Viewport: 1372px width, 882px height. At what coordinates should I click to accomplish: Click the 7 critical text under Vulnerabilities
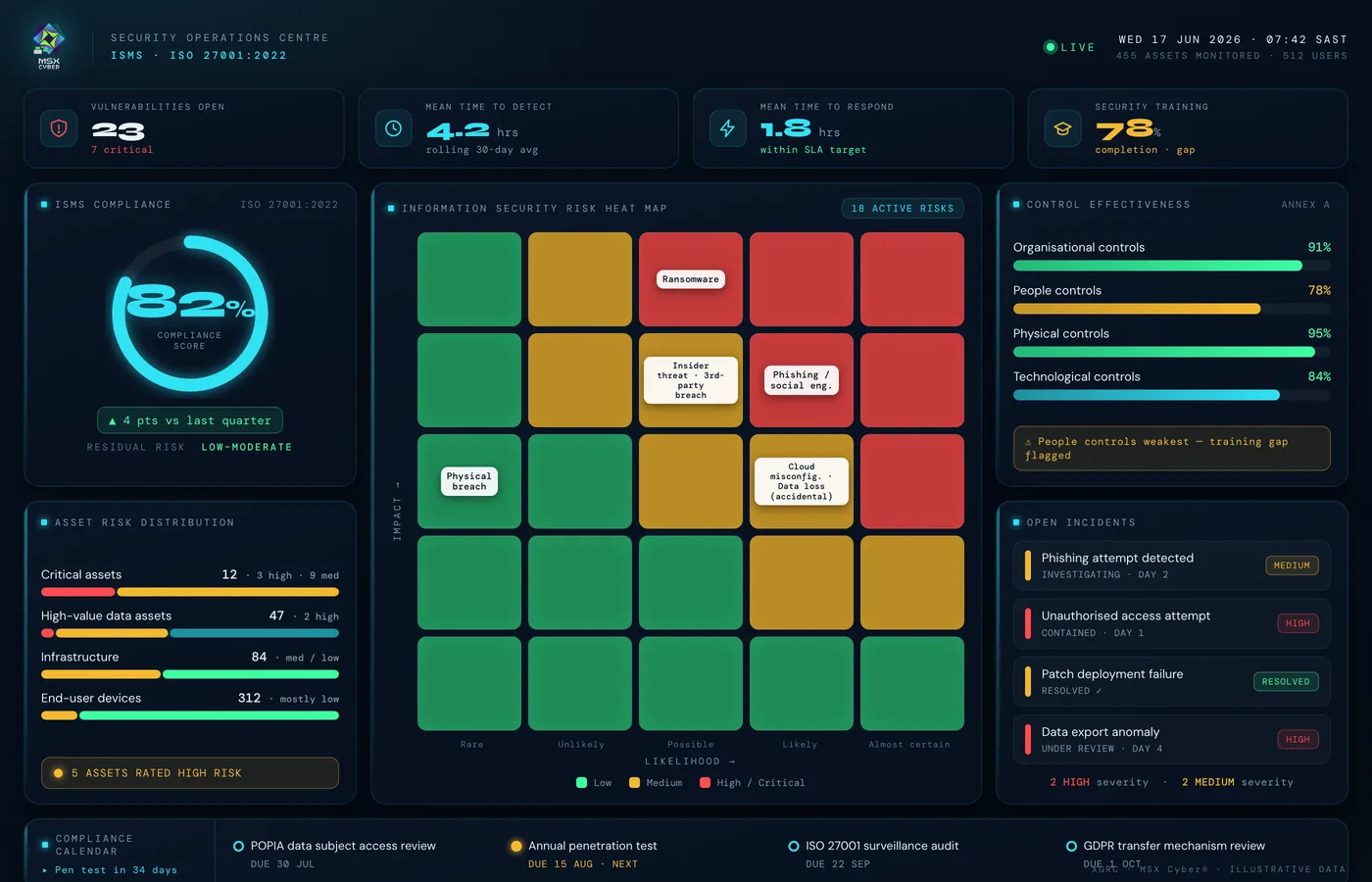pos(122,150)
